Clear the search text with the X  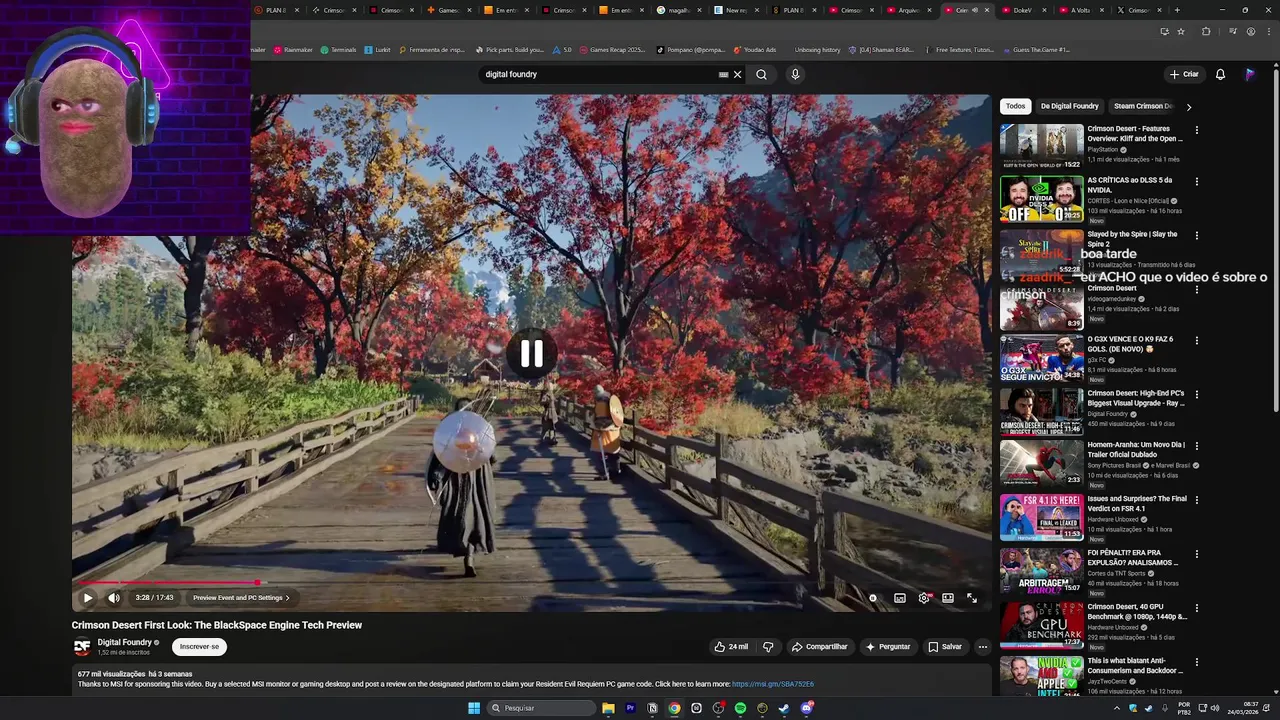(x=738, y=74)
